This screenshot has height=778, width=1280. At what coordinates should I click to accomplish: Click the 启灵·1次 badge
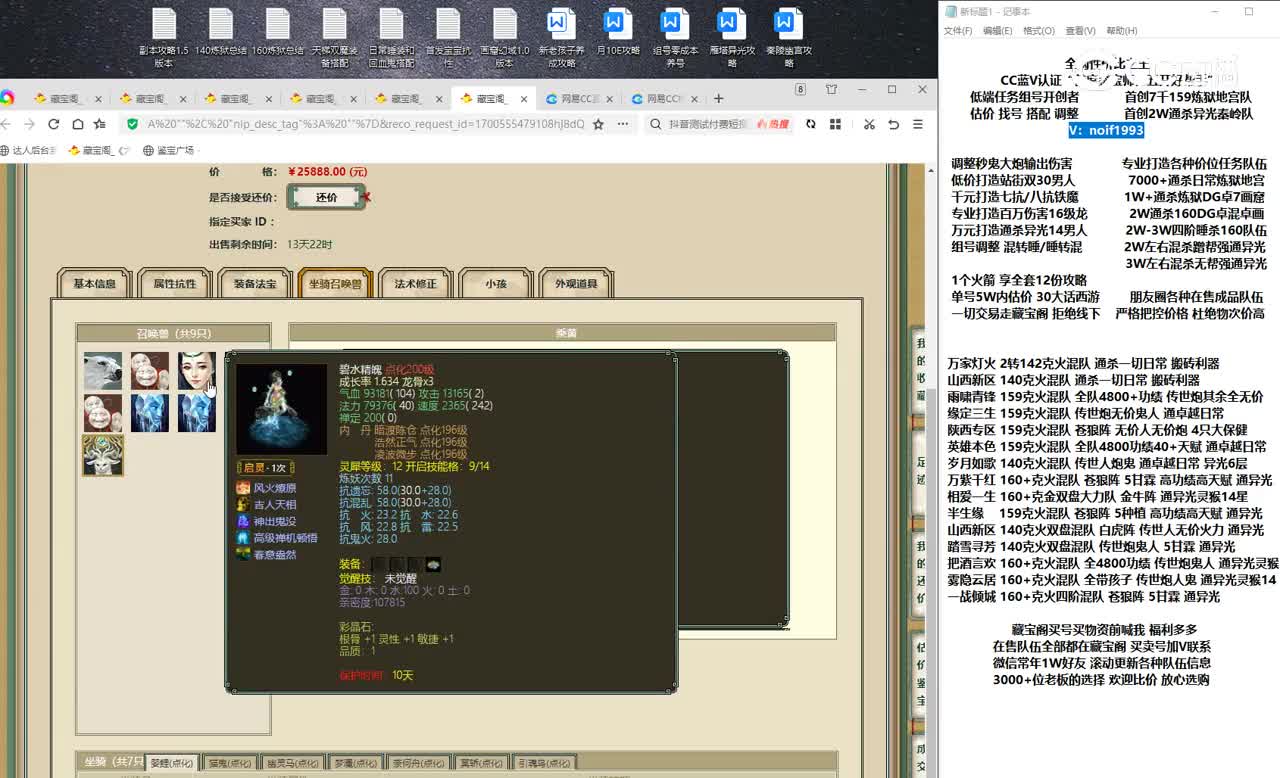click(267, 468)
